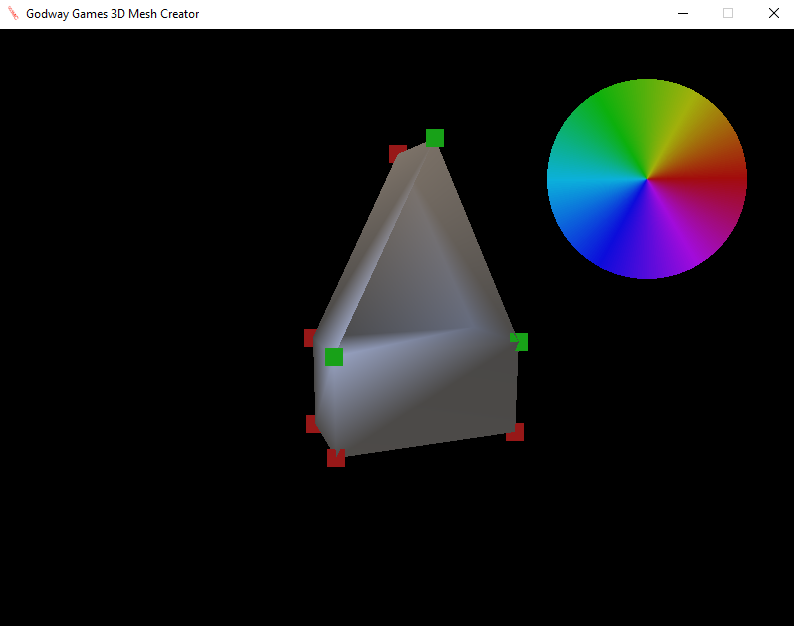794x626 pixels.
Task: Pick the green vertex handle on the mesh's right side
Action: (x=519, y=342)
